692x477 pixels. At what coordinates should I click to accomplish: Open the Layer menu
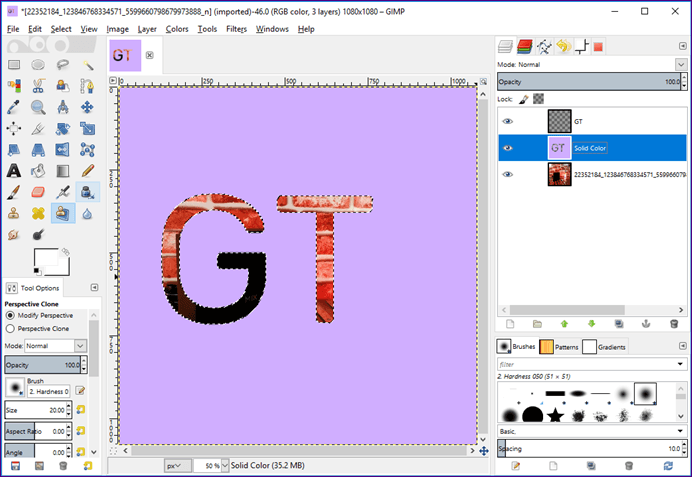pos(147,29)
